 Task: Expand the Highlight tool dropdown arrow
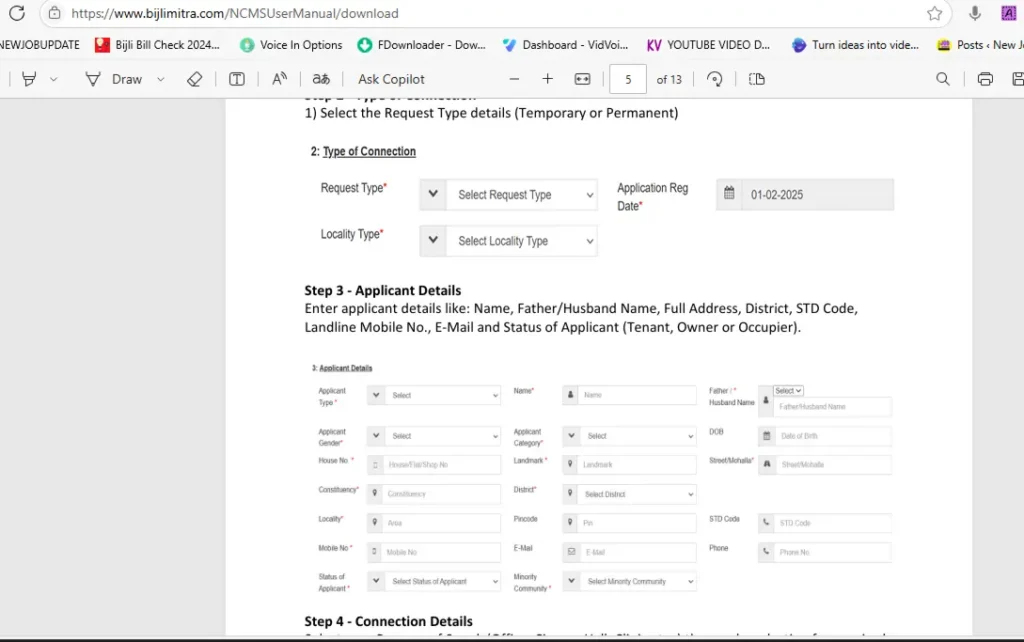[x=54, y=79]
